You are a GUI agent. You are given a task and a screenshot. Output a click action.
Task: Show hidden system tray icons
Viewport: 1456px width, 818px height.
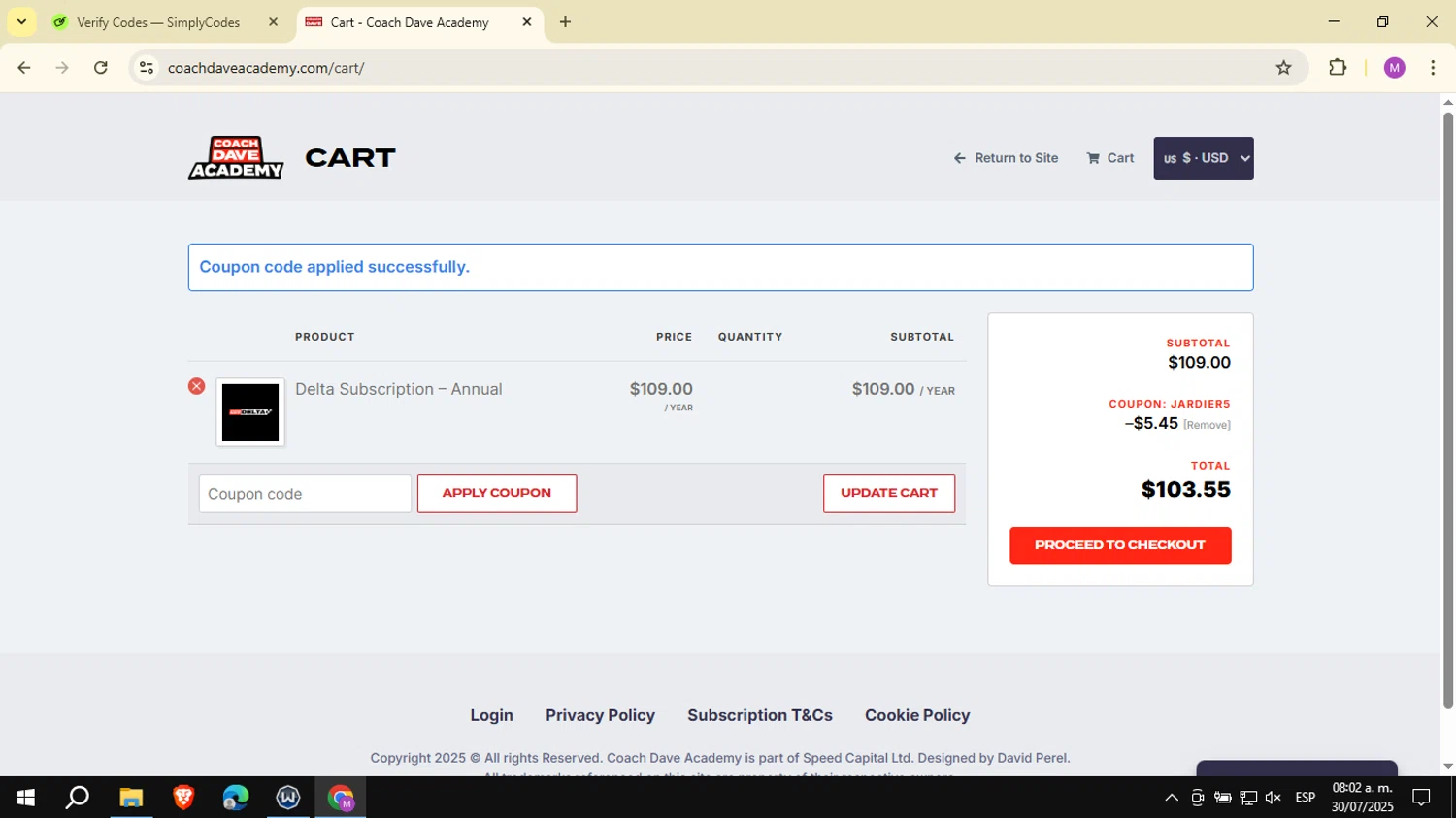1172,798
